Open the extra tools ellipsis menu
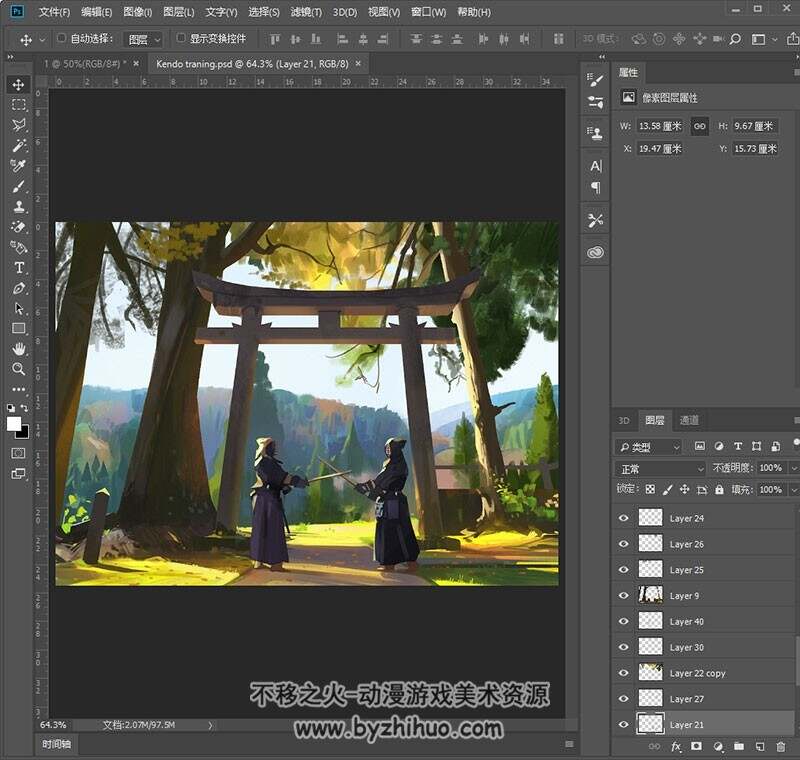The image size is (800, 760). coord(19,389)
